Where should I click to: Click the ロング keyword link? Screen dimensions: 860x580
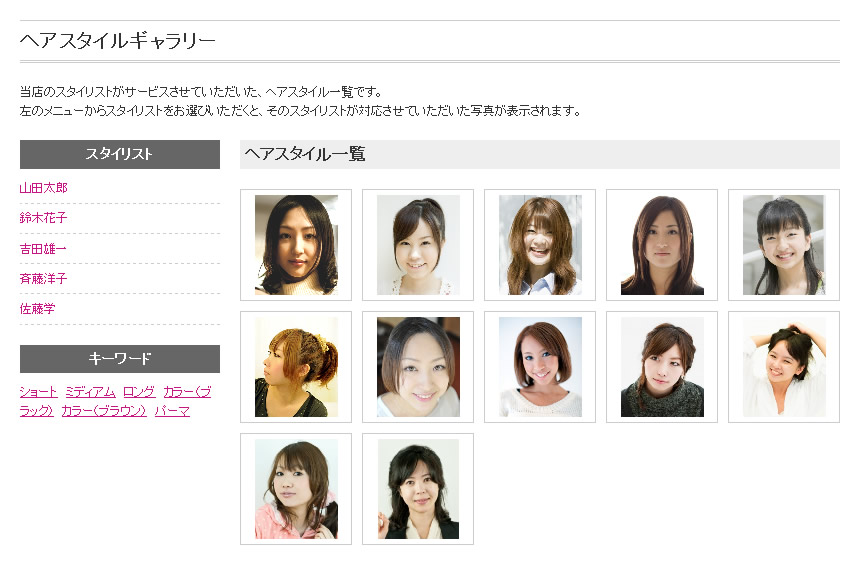pos(139,392)
